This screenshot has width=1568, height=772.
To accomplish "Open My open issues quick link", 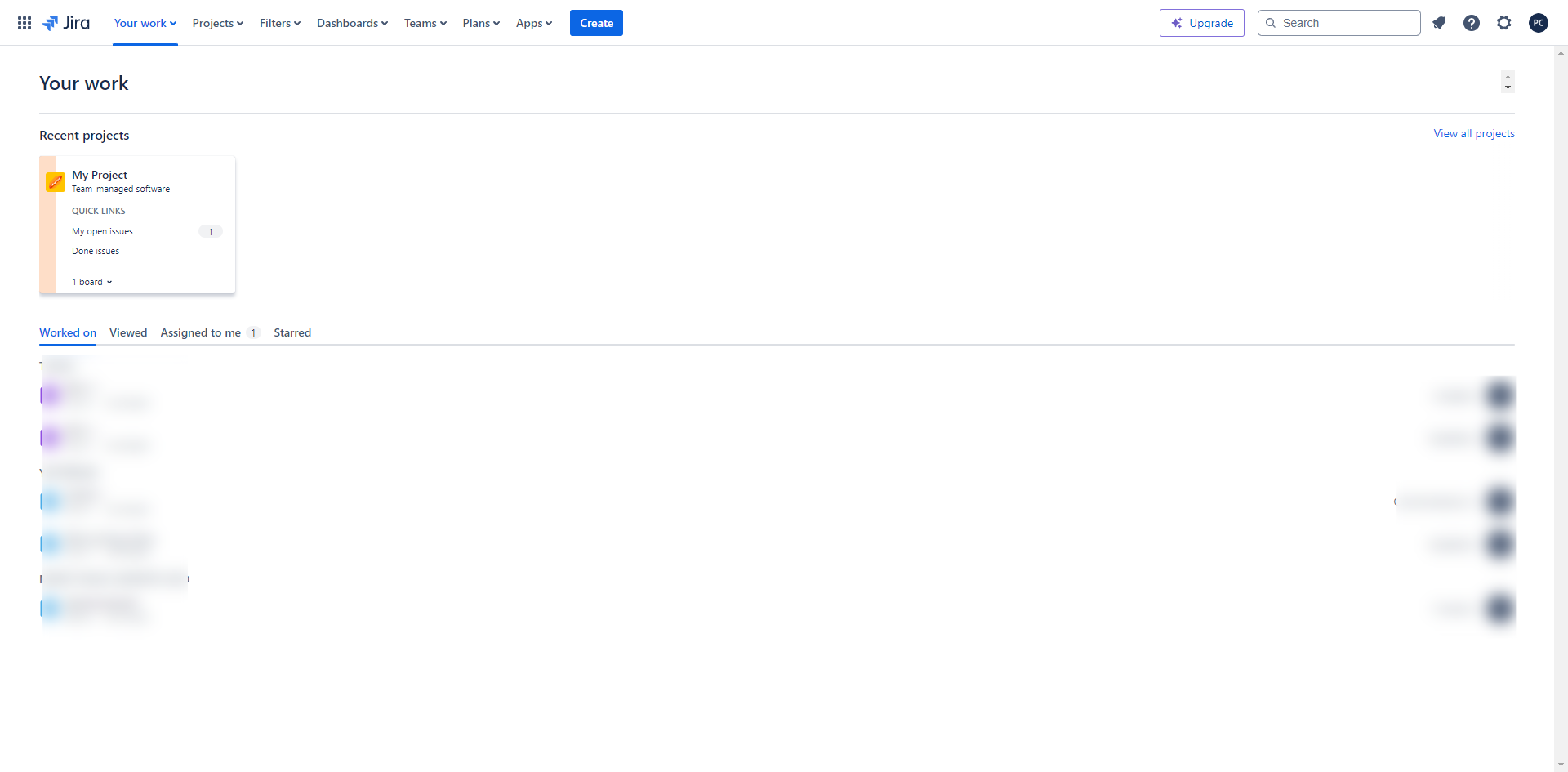I will [102, 231].
